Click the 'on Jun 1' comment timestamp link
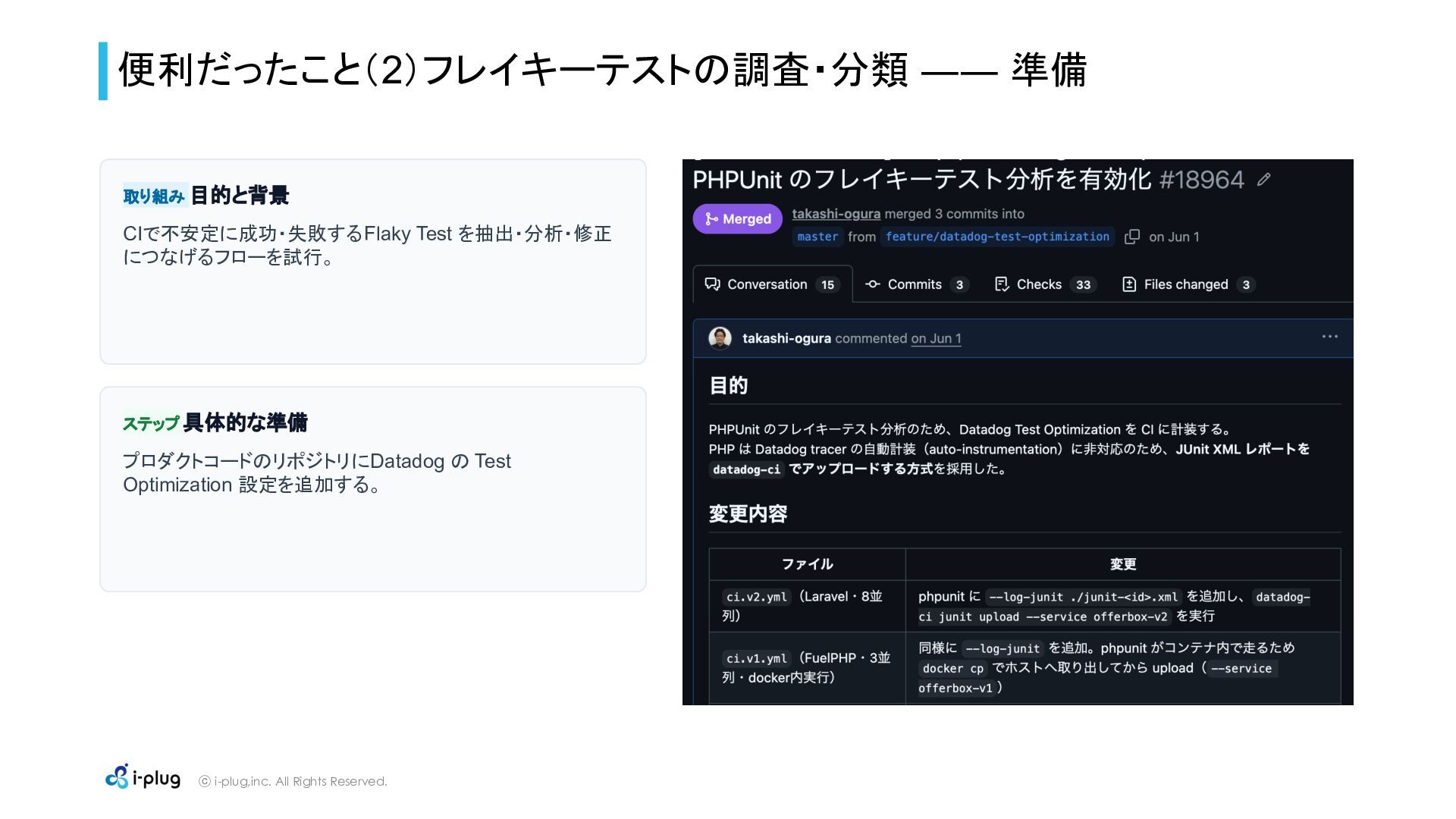1456x819 pixels. [936, 339]
